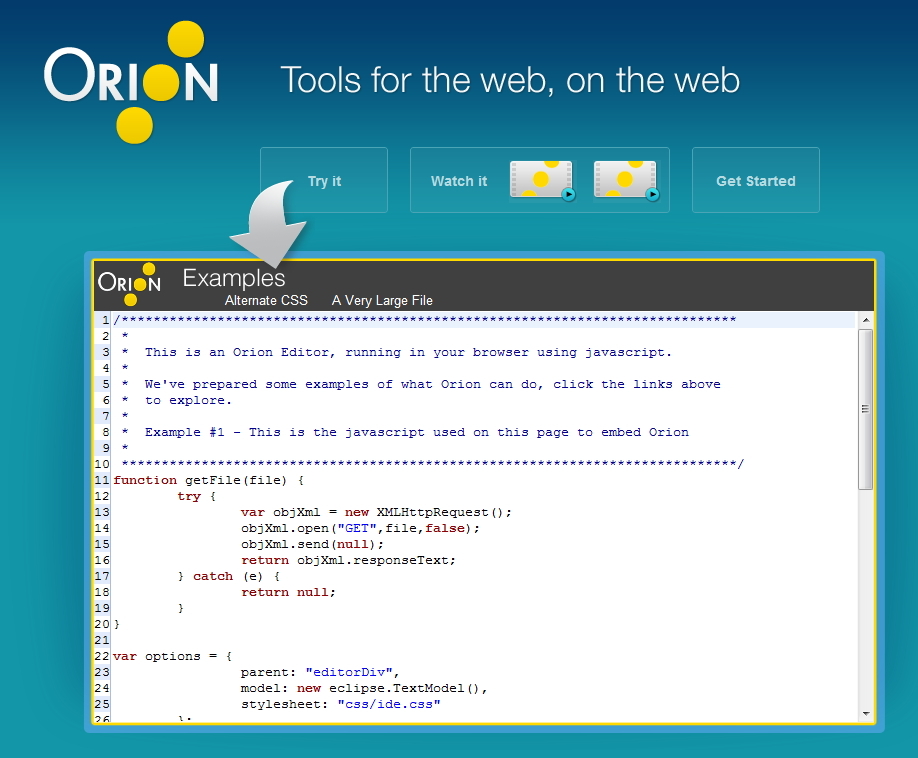918x758 pixels.
Task: Click the 'Tools for the web, on the web' tagline
Action: pyautogui.click(x=510, y=80)
